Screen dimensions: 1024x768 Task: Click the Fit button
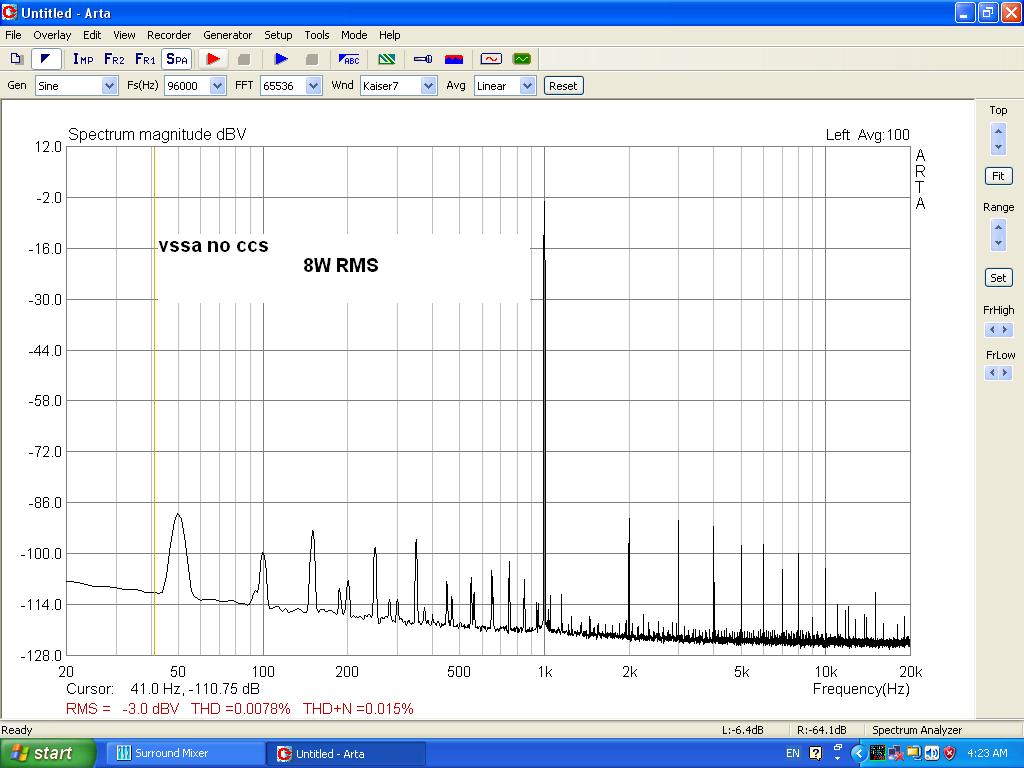[x=998, y=176]
